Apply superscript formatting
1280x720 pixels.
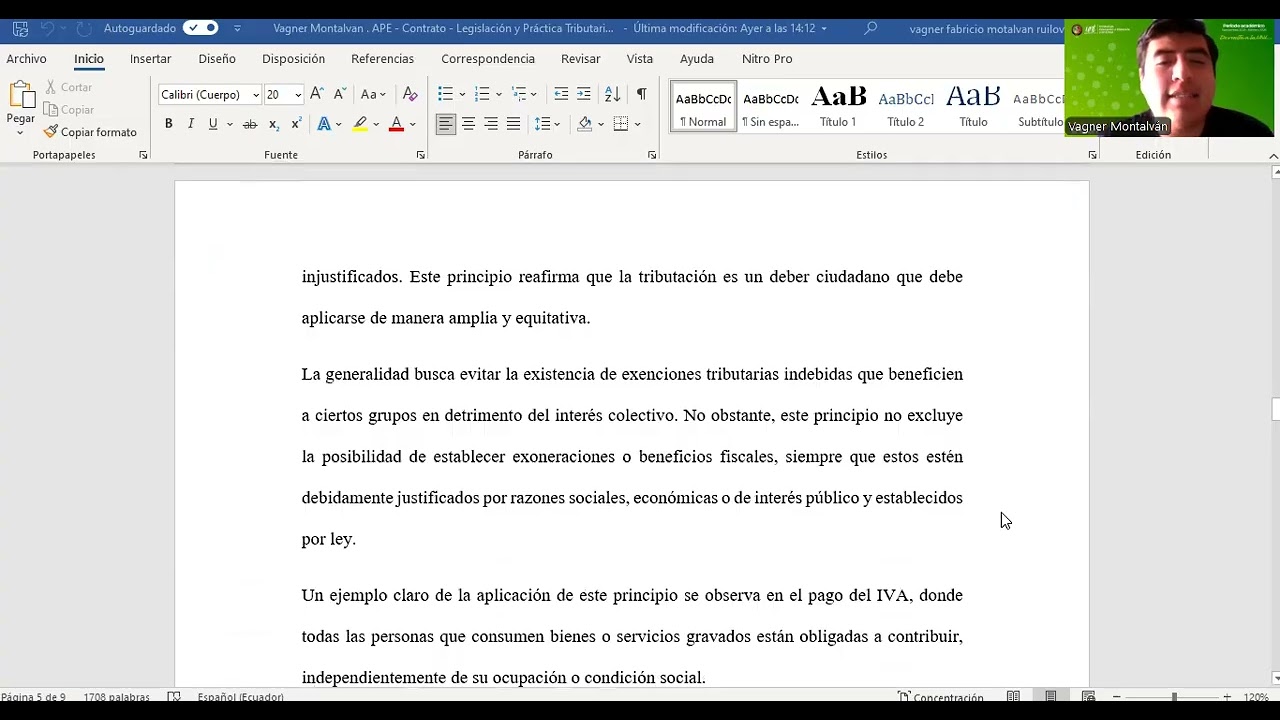[296, 124]
